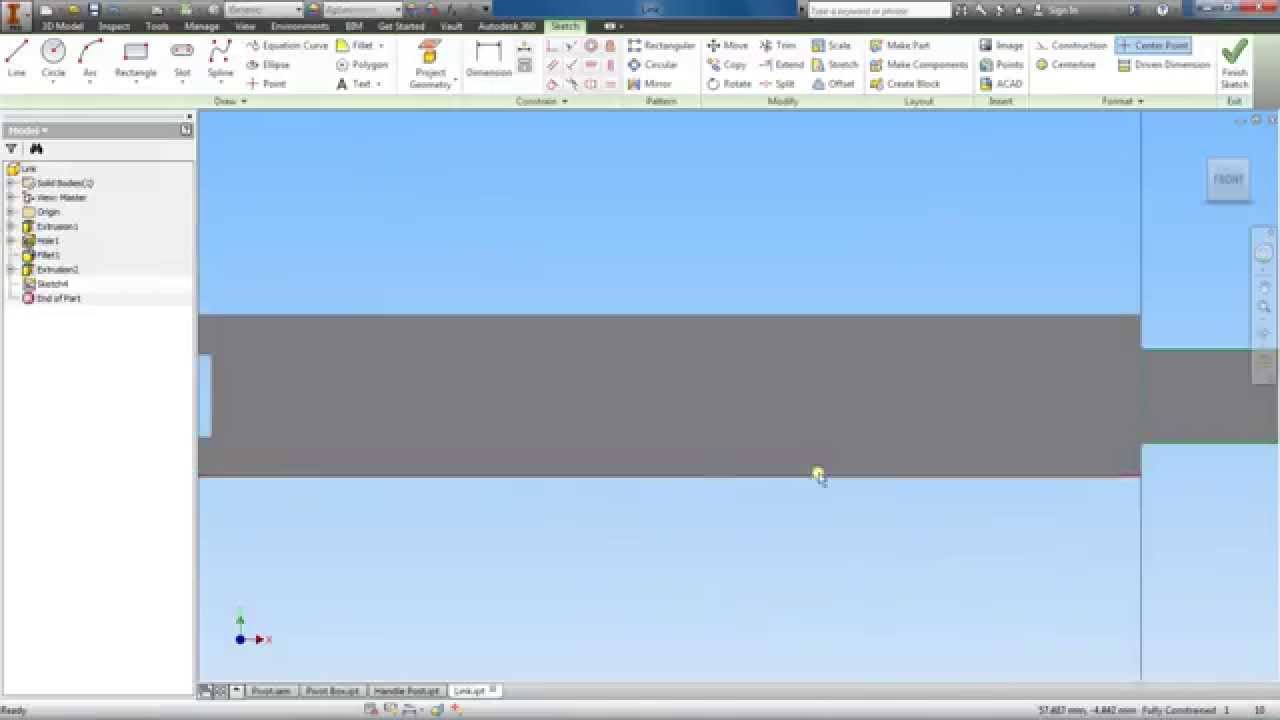Select the Line sketch tool
This screenshot has height=720, width=1280.
[17, 59]
